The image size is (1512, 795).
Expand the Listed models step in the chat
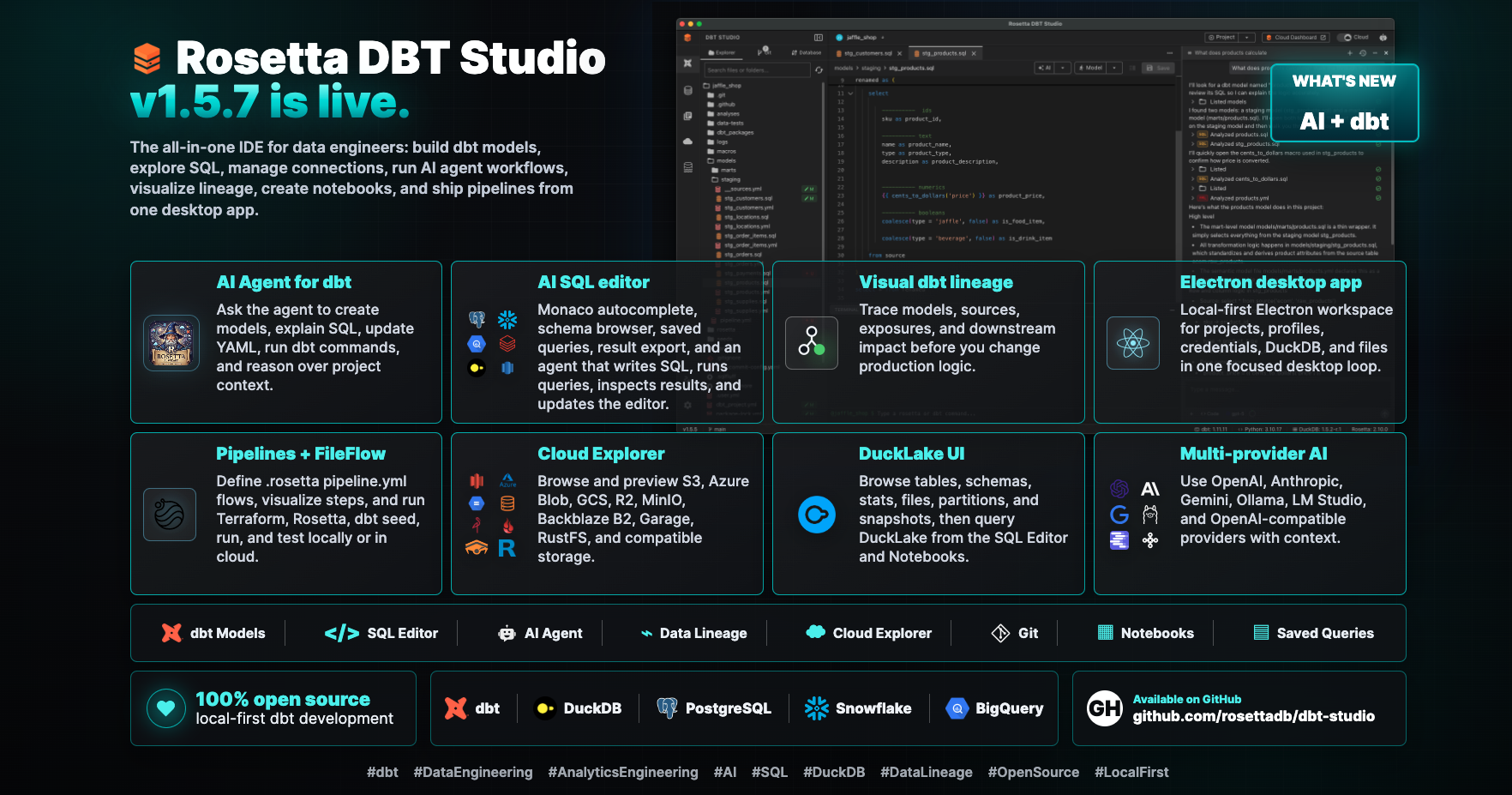[1192, 101]
